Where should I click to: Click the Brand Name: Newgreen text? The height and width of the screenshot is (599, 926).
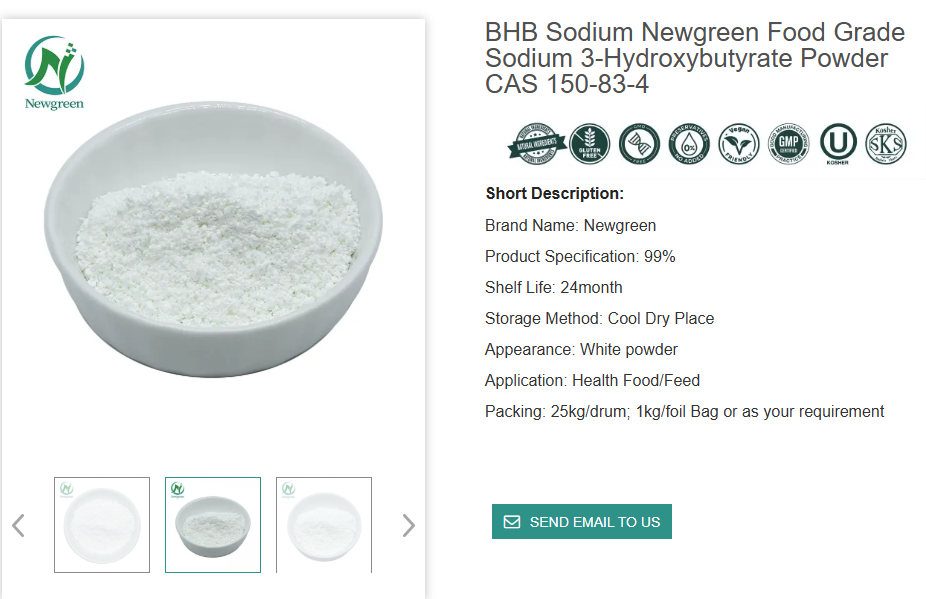coord(570,225)
